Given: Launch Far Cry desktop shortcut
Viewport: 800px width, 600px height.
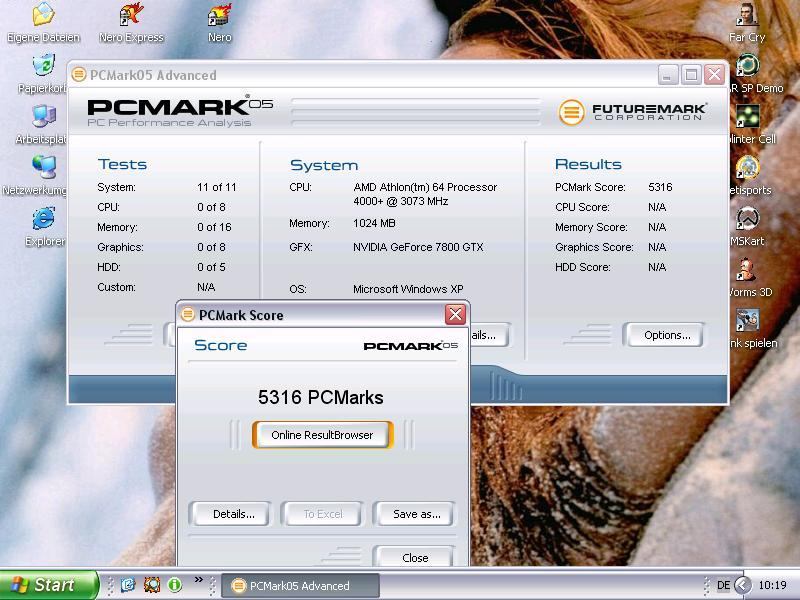Looking at the screenshot, I should pyautogui.click(x=747, y=21).
